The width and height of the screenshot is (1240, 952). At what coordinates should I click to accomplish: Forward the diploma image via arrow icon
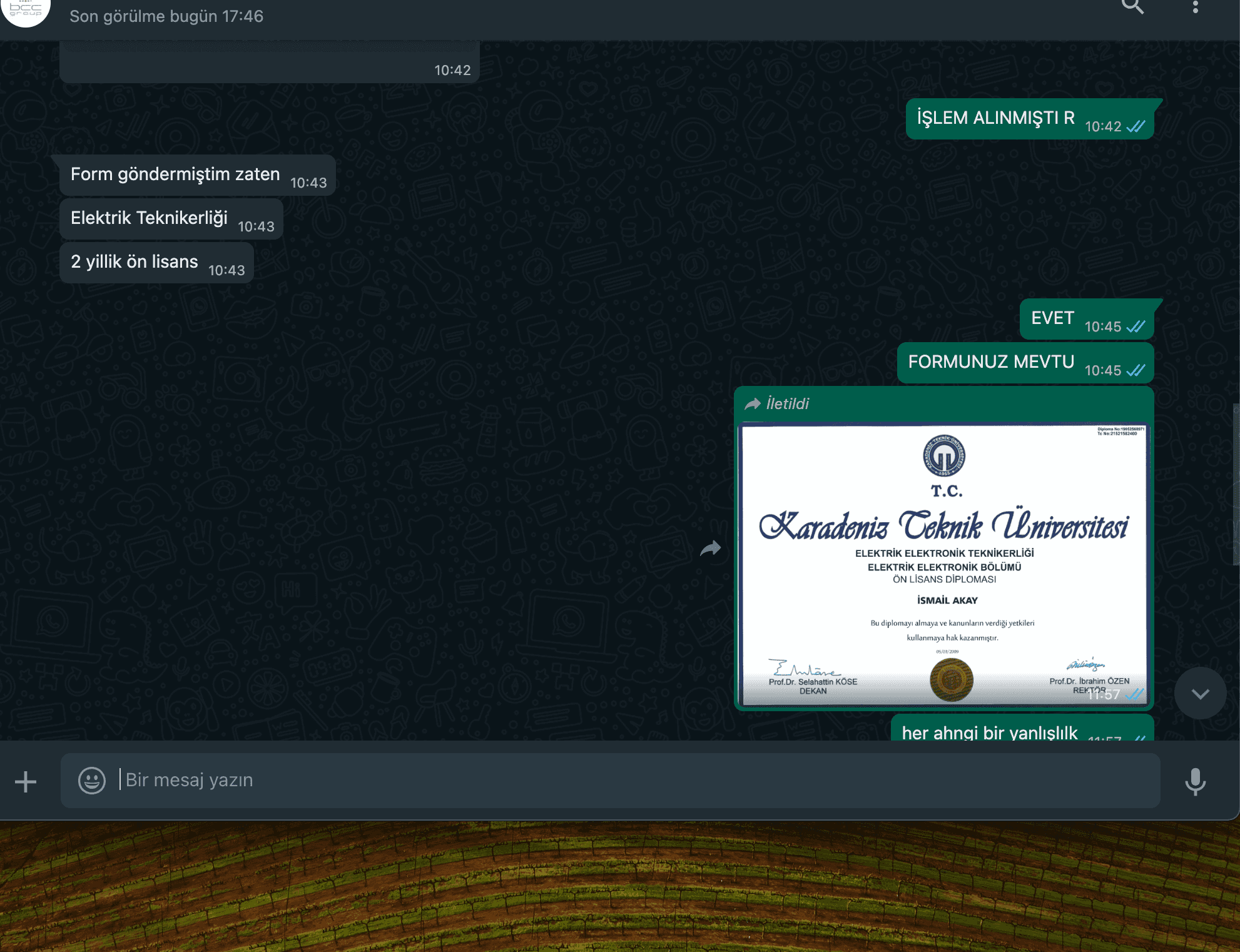(x=711, y=549)
